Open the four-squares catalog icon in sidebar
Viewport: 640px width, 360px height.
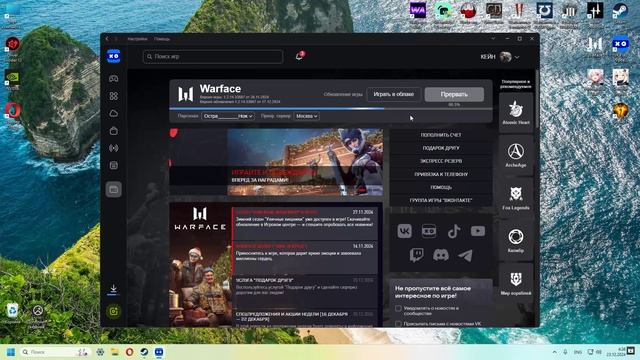(113, 96)
